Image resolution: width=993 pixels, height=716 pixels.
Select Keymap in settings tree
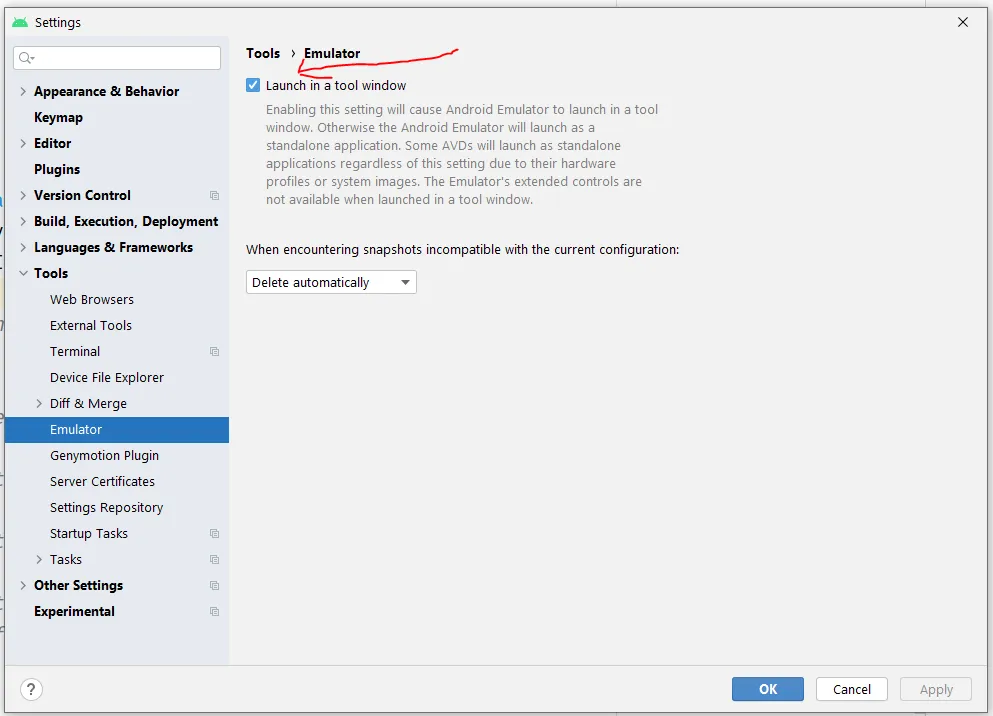(x=58, y=117)
